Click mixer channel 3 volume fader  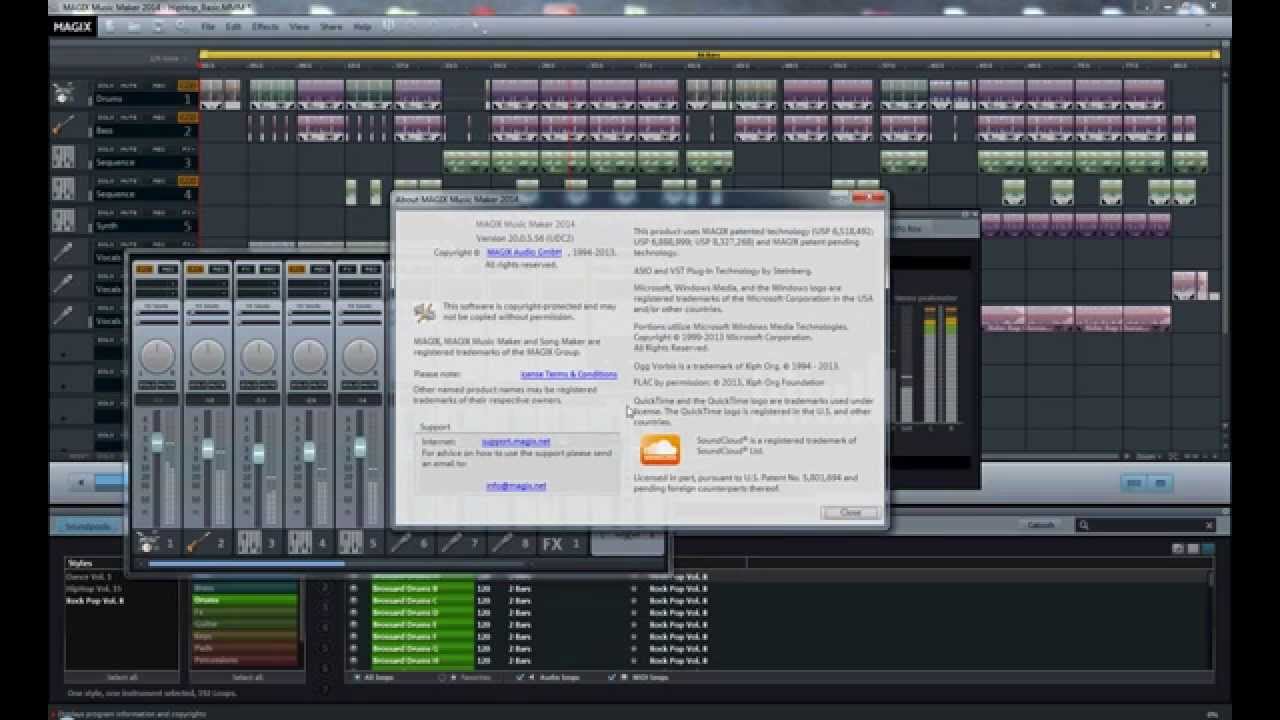click(x=258, y=453)
